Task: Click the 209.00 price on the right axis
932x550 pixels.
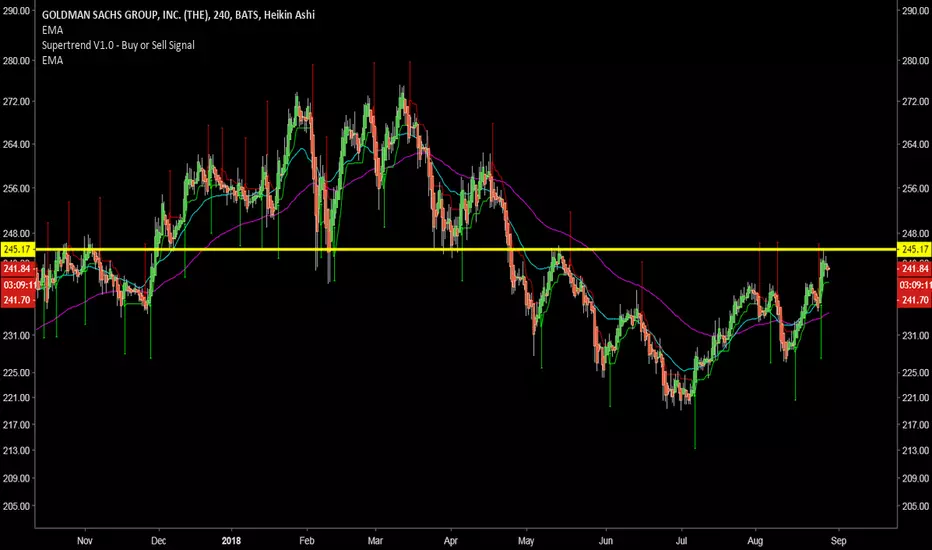Action: [915, 478]
